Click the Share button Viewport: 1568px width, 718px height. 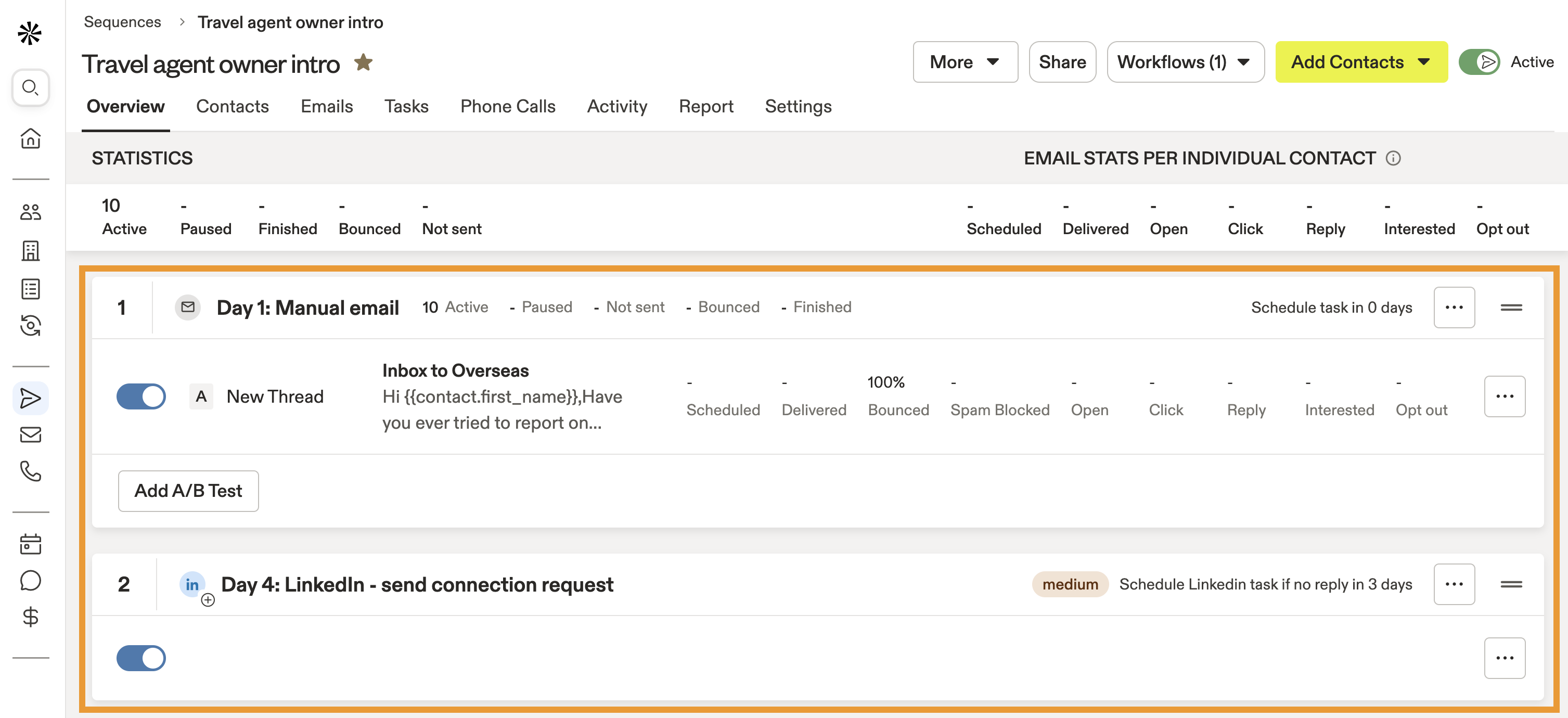tap(1062, 61)
